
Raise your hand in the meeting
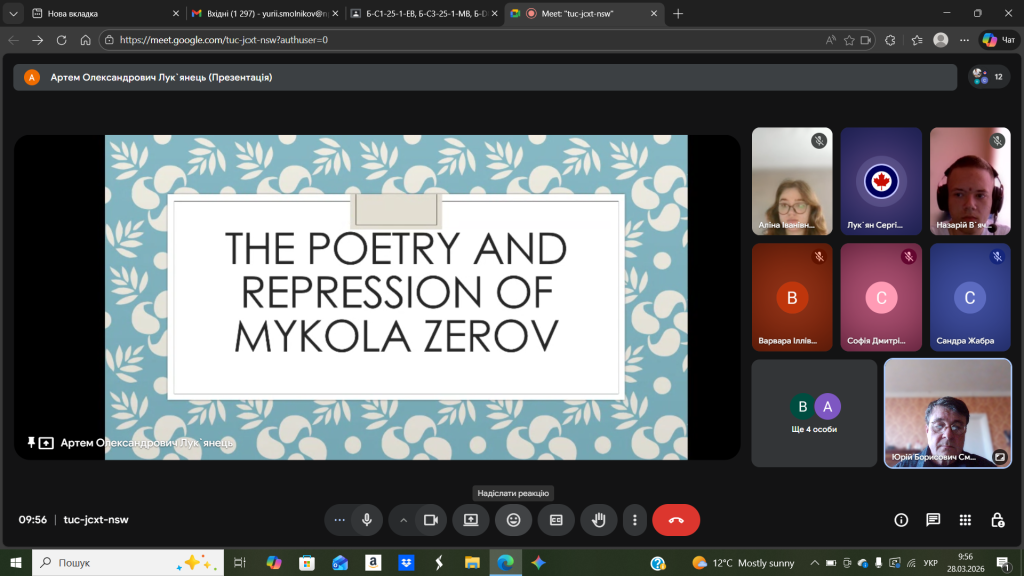599,520
